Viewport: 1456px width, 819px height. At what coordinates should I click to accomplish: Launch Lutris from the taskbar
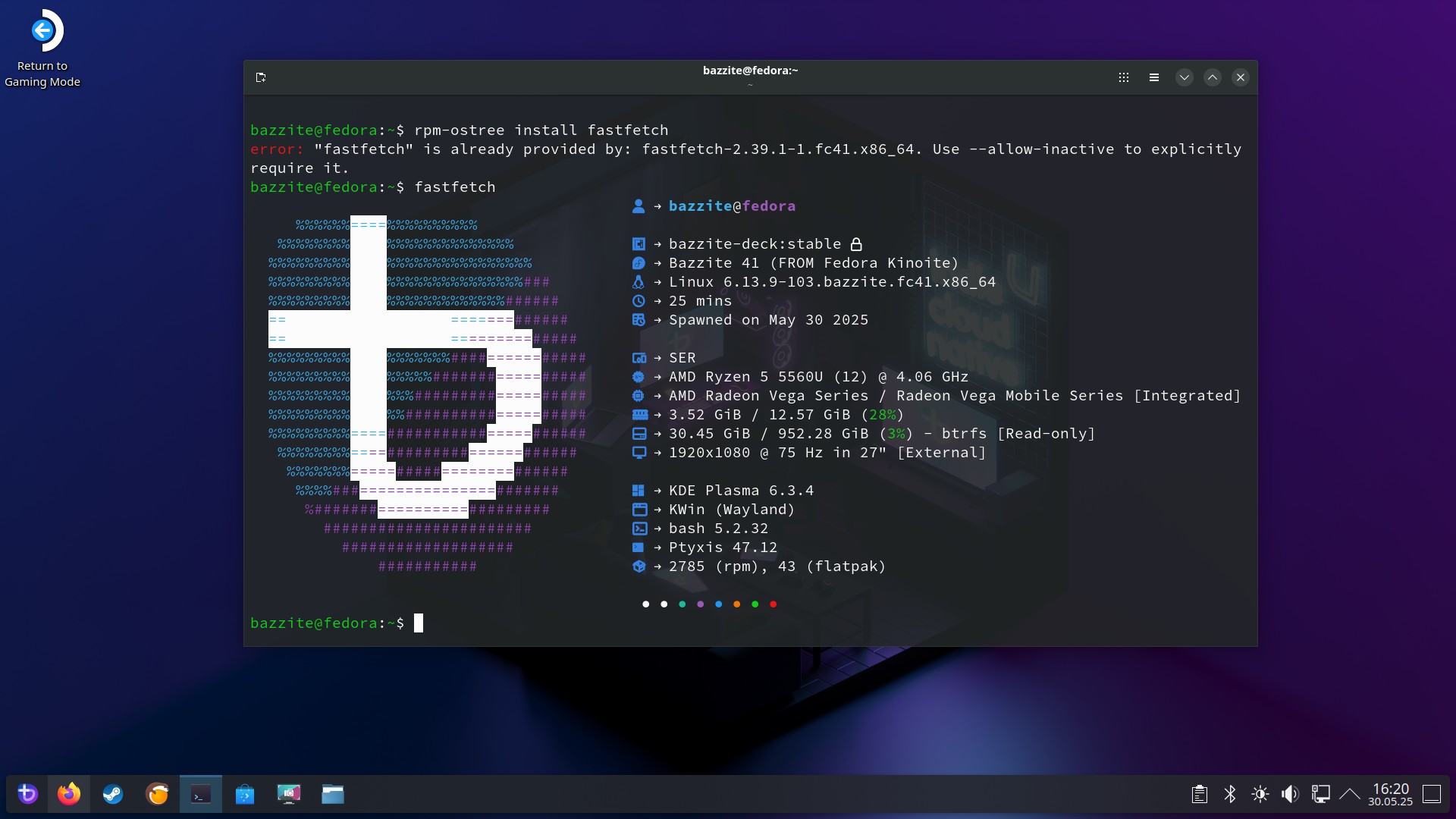pos(157,794)
